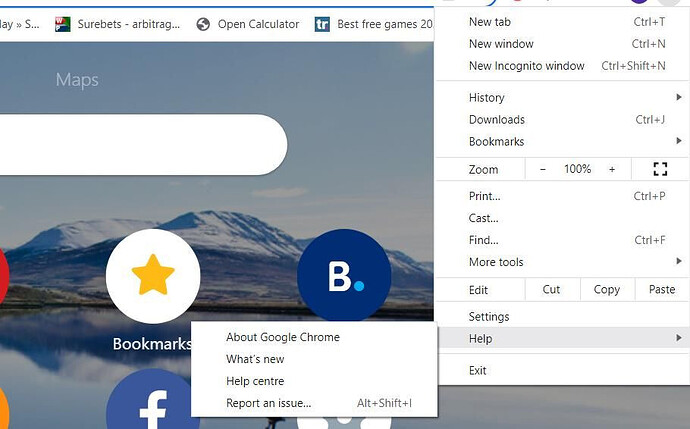Expand the History submenu

tap(562, 97)
